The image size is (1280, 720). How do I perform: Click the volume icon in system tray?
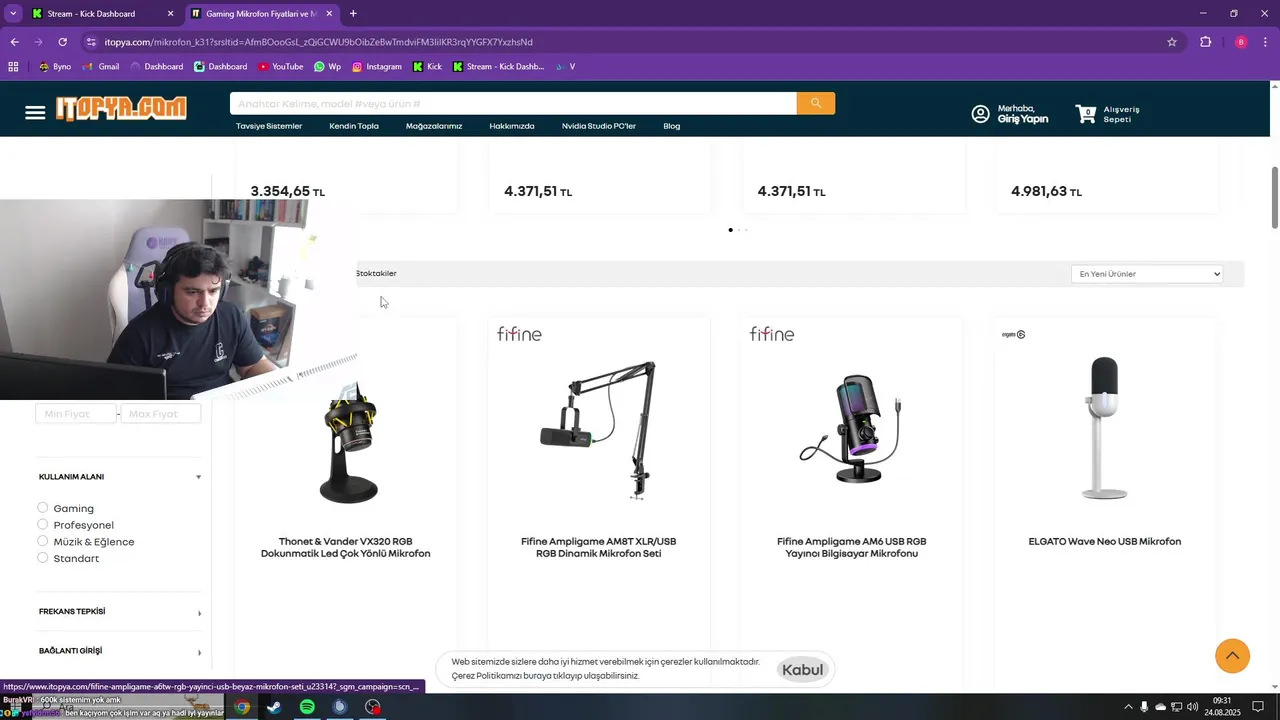[x=1192, y=707]
